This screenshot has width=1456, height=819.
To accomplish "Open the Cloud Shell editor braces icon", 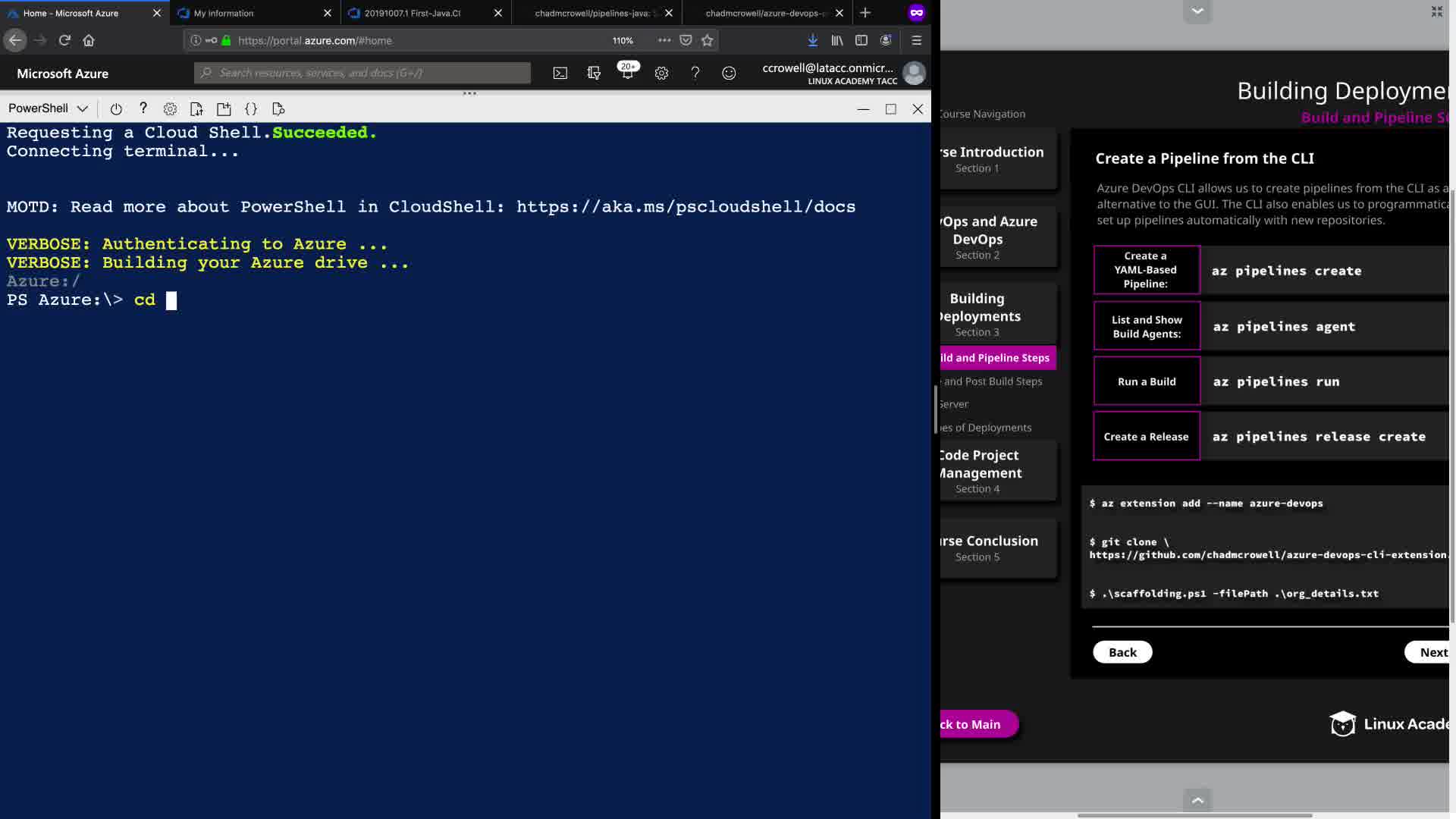I will (x=251, y=109).
